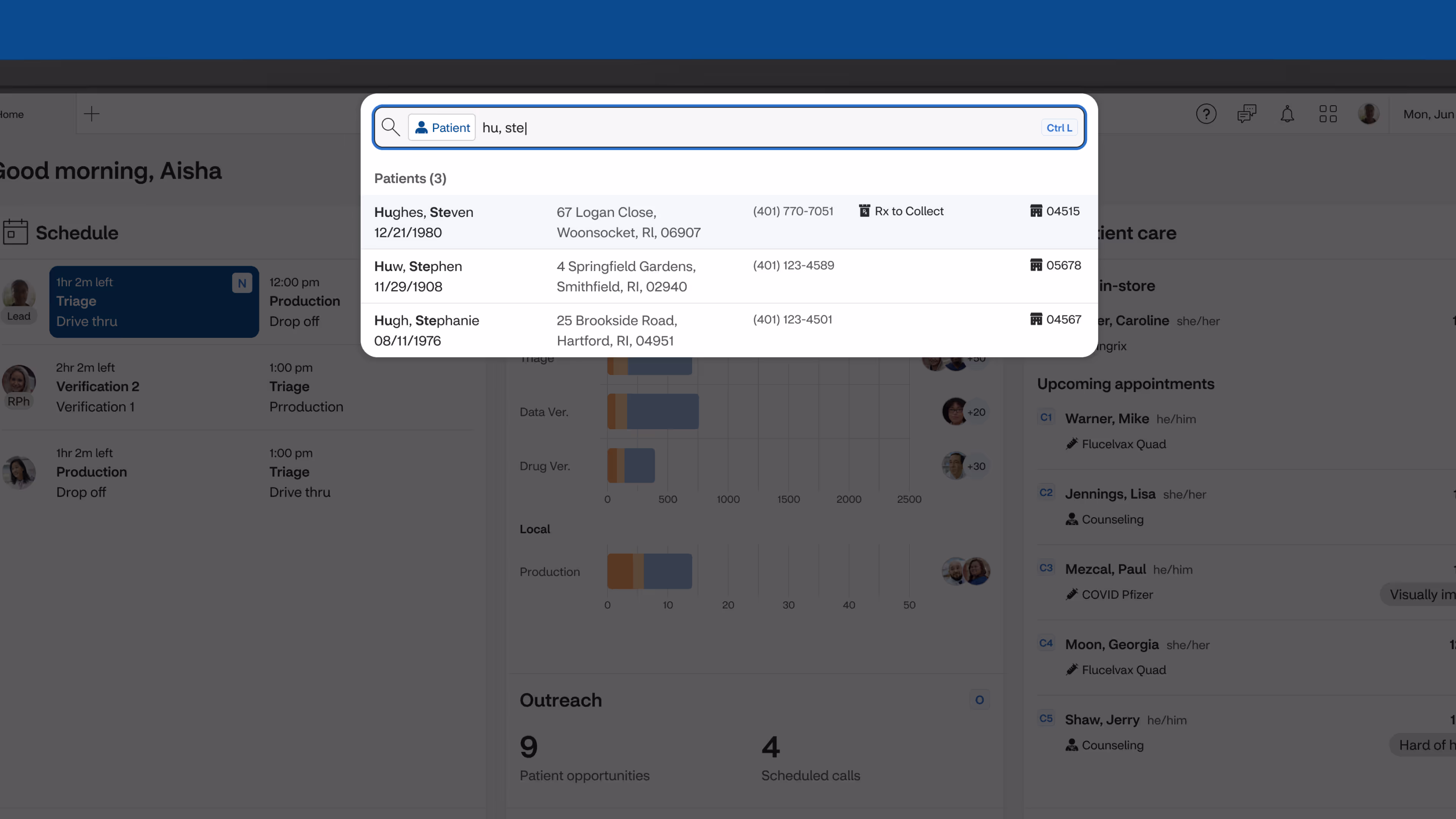Open Jennings, Lisa appointment

pos(1109,494)
